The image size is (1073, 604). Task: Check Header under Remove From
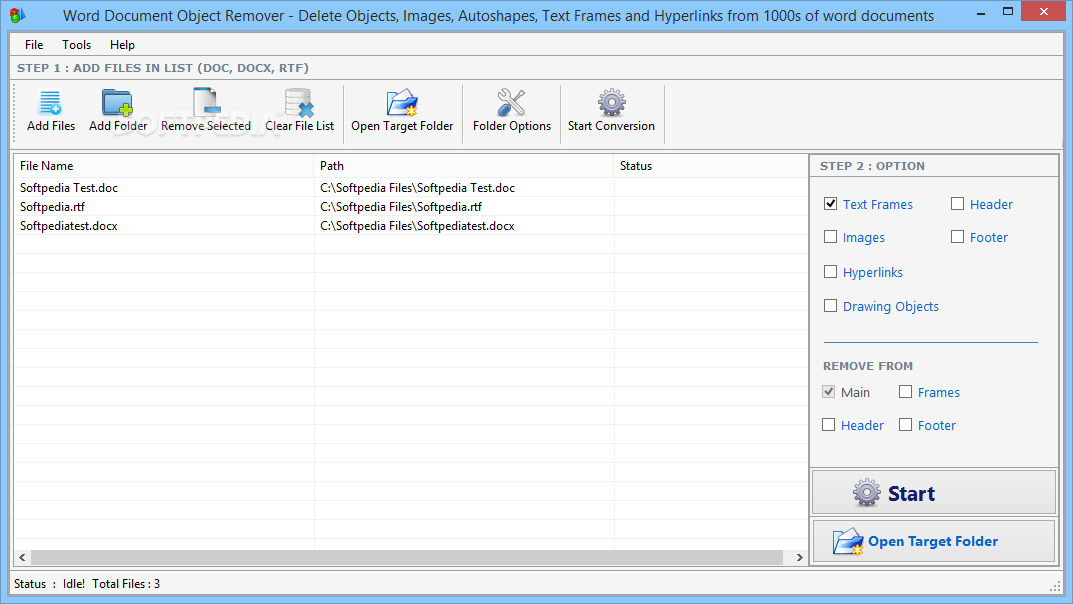[829, 425]
